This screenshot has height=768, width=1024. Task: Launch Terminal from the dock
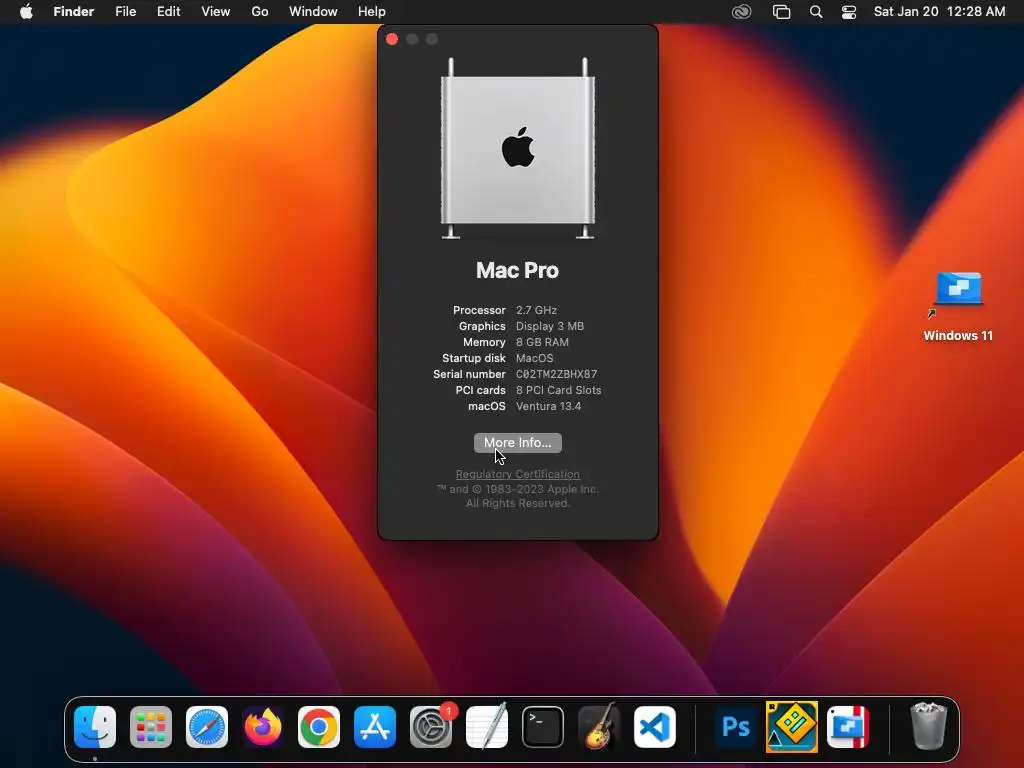[543, 727]
